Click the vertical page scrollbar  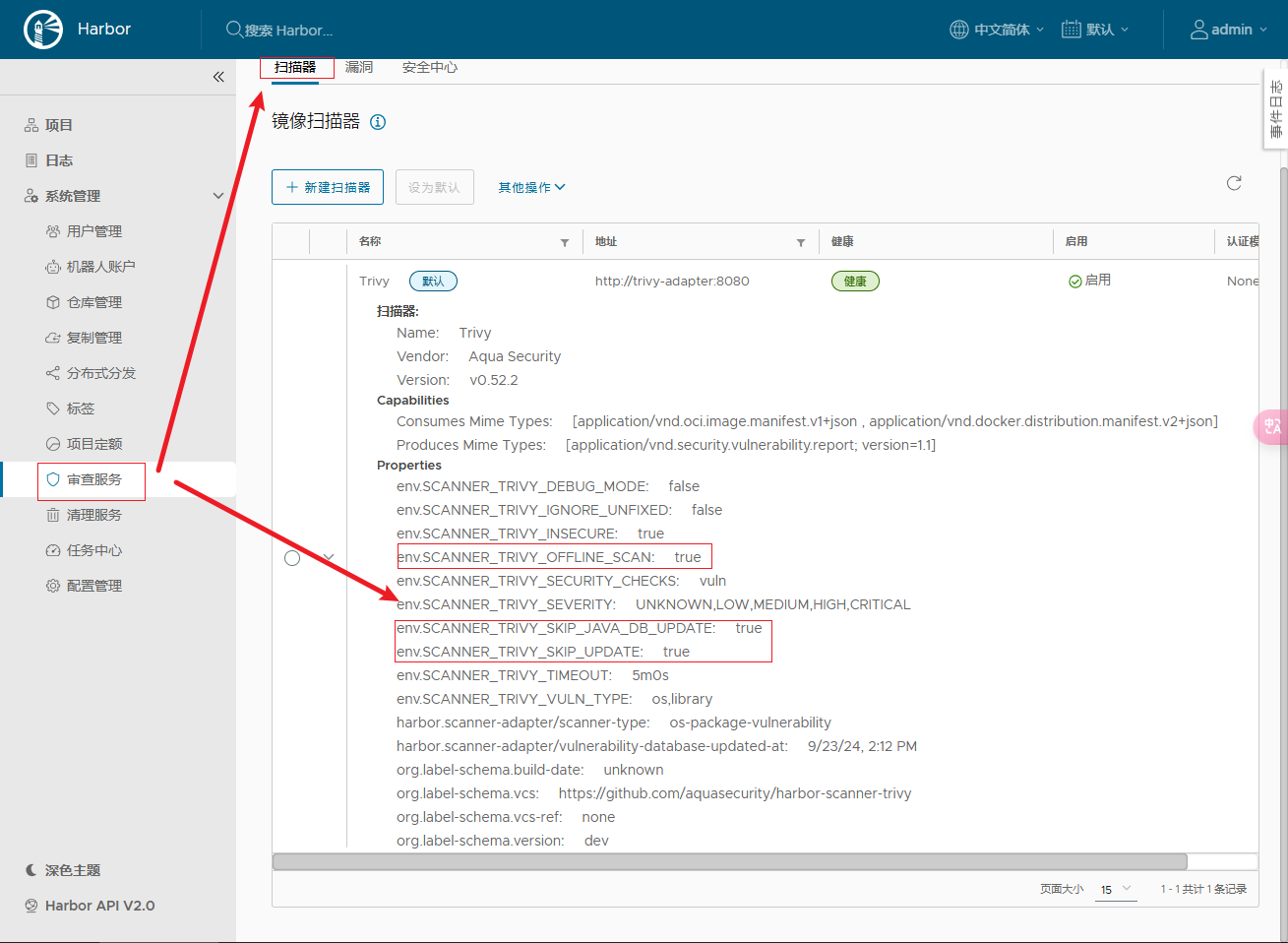[x=1283, y=551]
